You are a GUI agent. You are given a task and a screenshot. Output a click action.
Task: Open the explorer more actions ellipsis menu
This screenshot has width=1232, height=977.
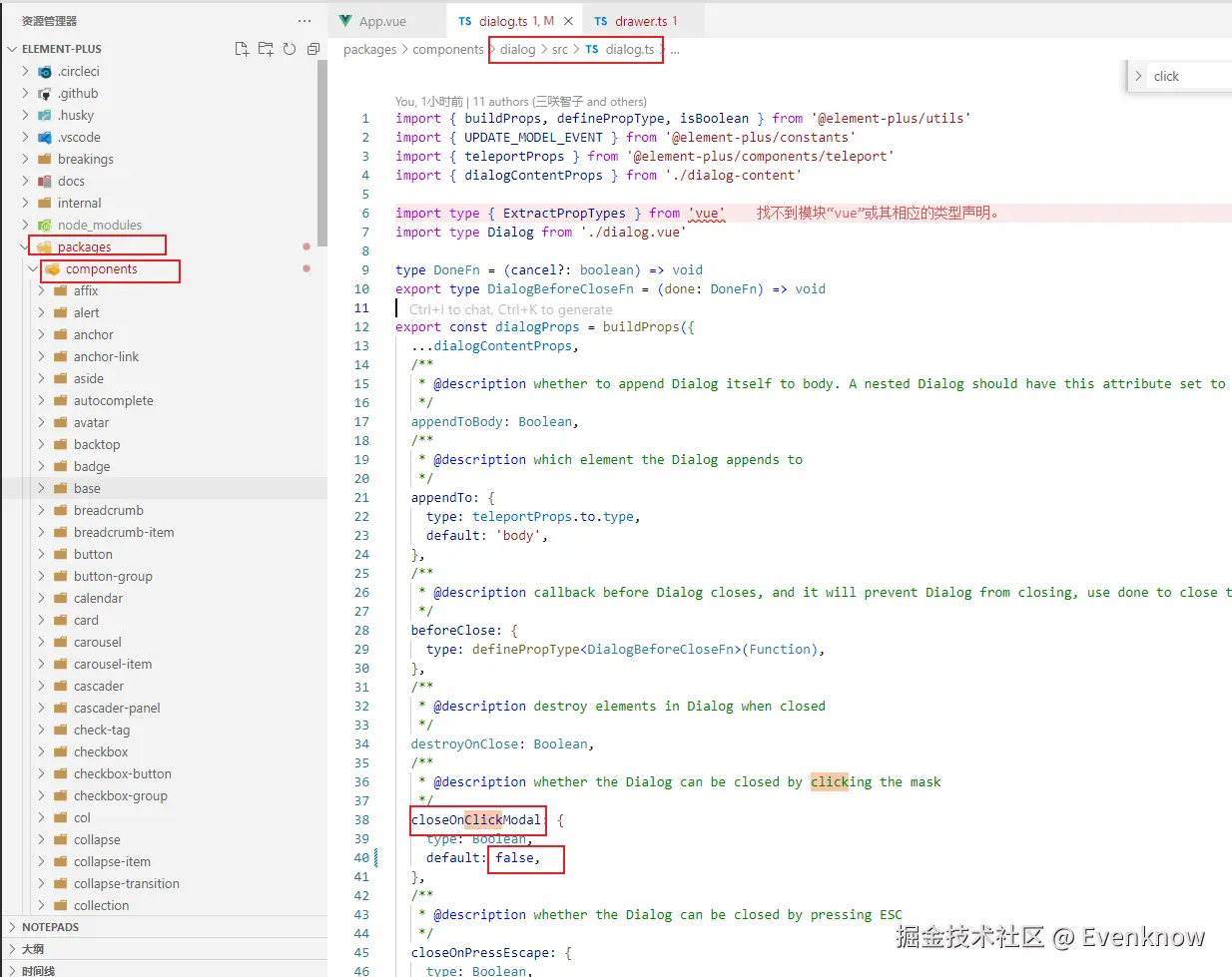[x=305, y=21]
